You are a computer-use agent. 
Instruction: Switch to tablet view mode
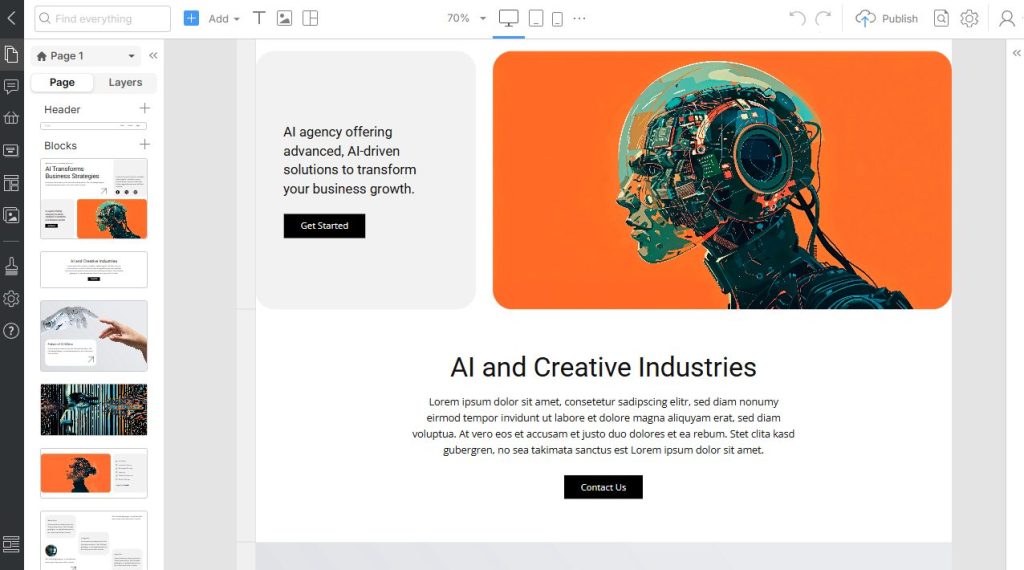click(x=536, y=18)
